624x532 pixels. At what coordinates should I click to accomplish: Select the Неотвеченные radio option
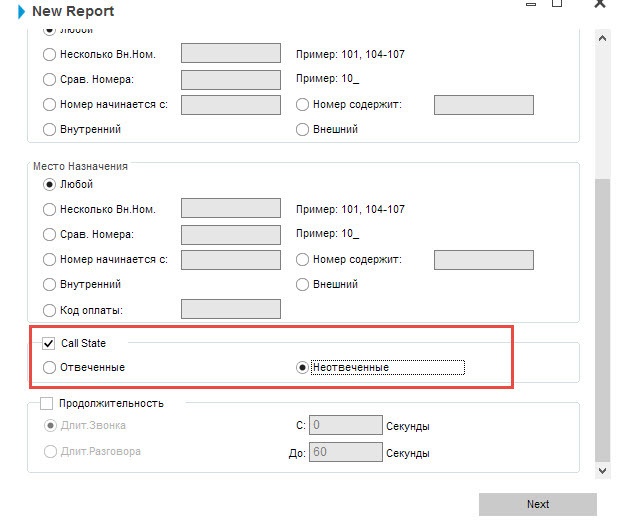click(303, 367)
